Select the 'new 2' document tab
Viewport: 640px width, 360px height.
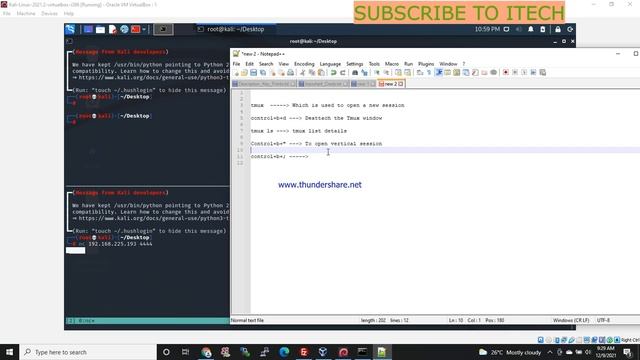[x=390, y=84]
